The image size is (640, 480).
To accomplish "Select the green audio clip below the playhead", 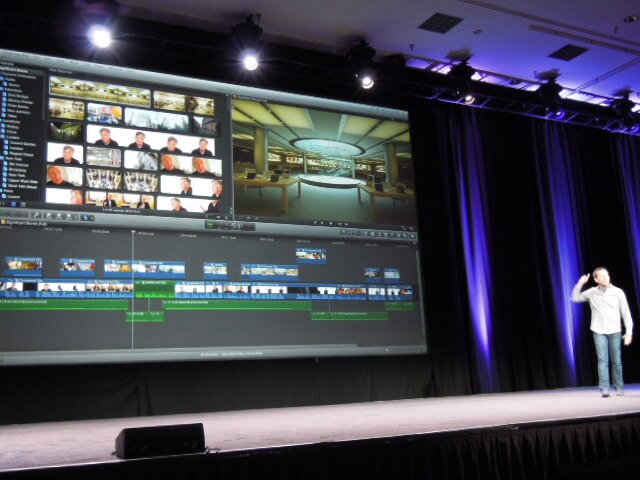I will (145, 316).
